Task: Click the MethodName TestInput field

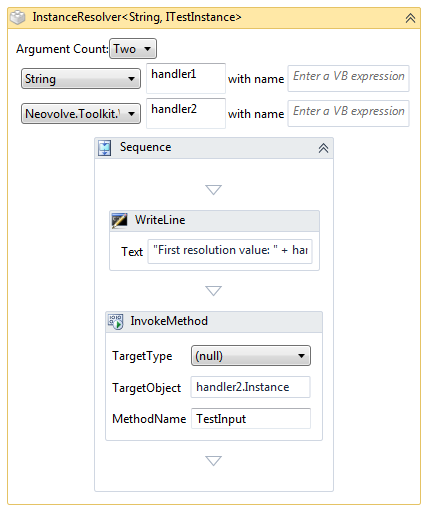Action: click(251, 418)
